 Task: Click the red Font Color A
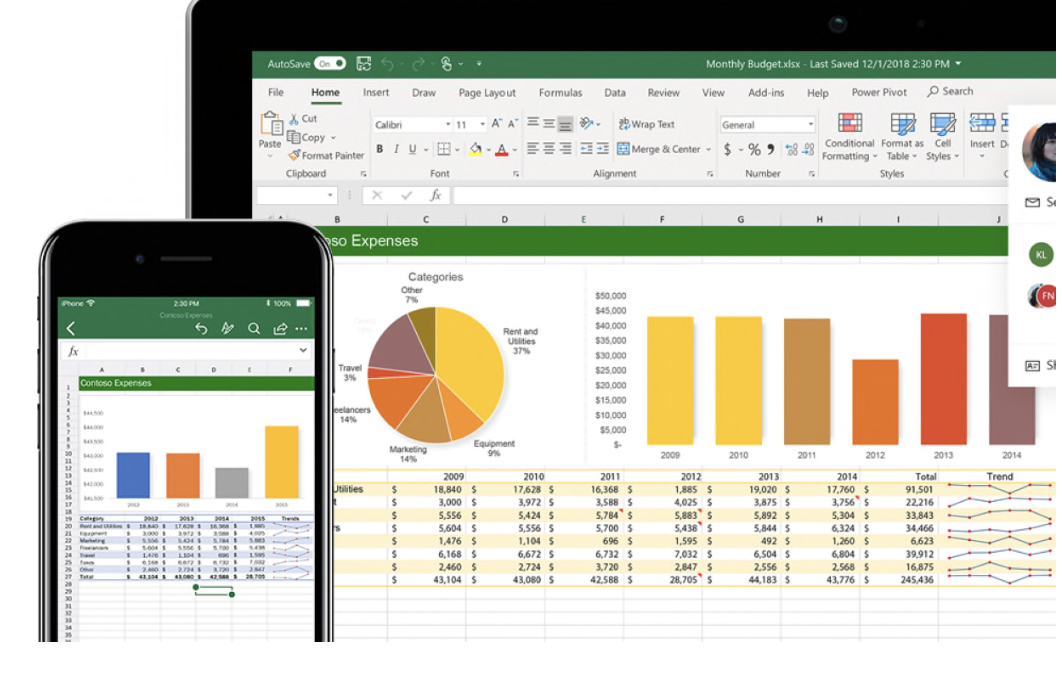click(502, 149)
